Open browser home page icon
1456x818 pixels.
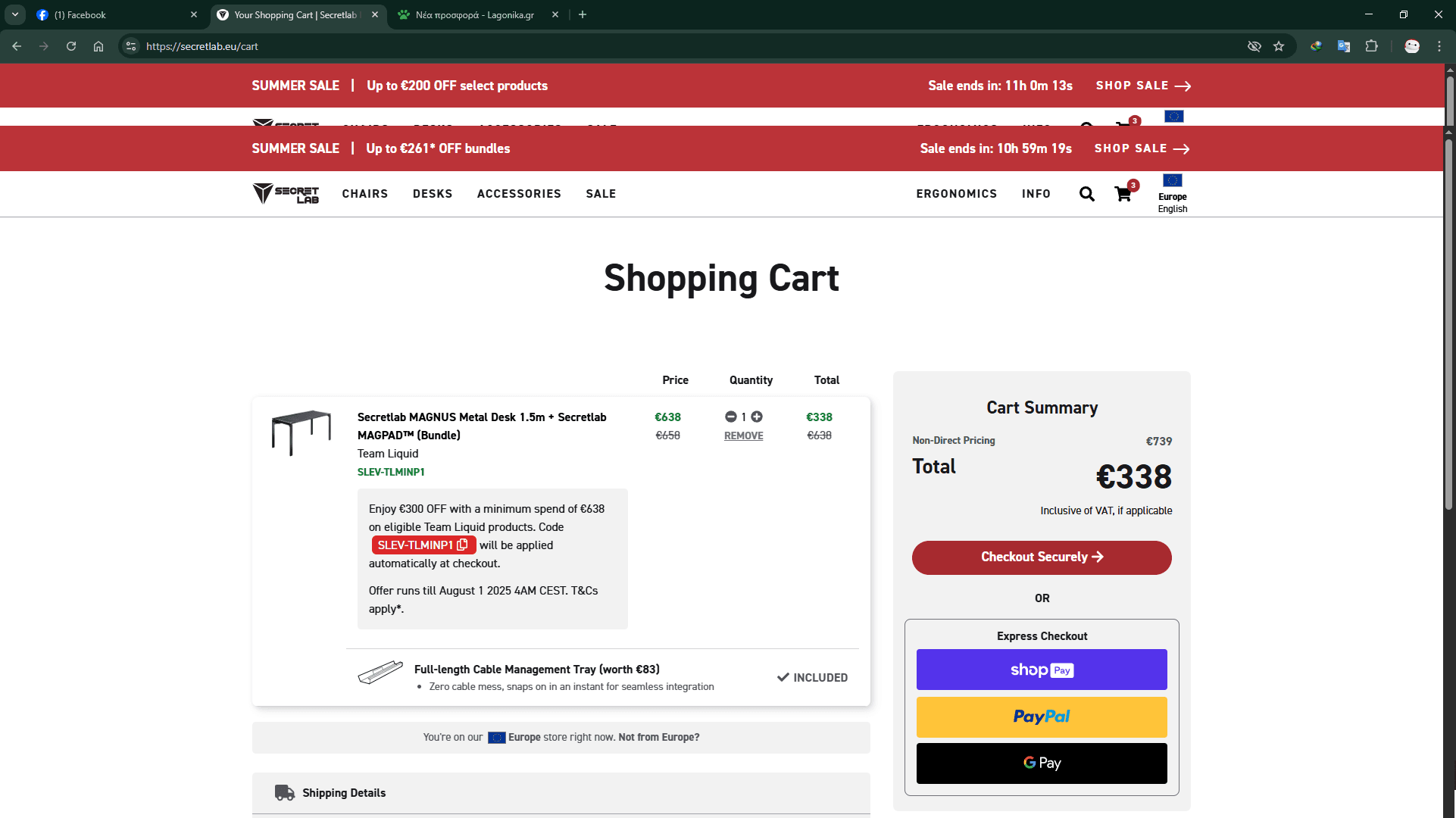coord(98,46)
